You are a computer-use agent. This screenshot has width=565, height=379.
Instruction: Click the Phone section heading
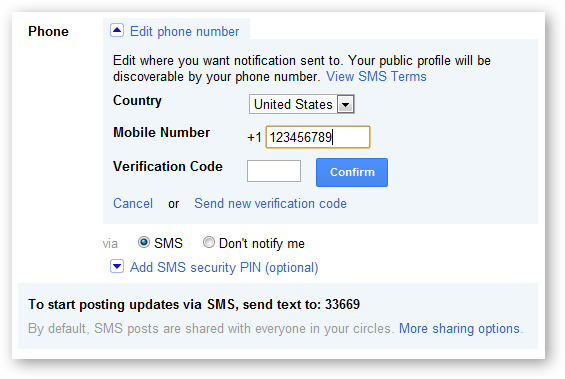pos(48,32)
